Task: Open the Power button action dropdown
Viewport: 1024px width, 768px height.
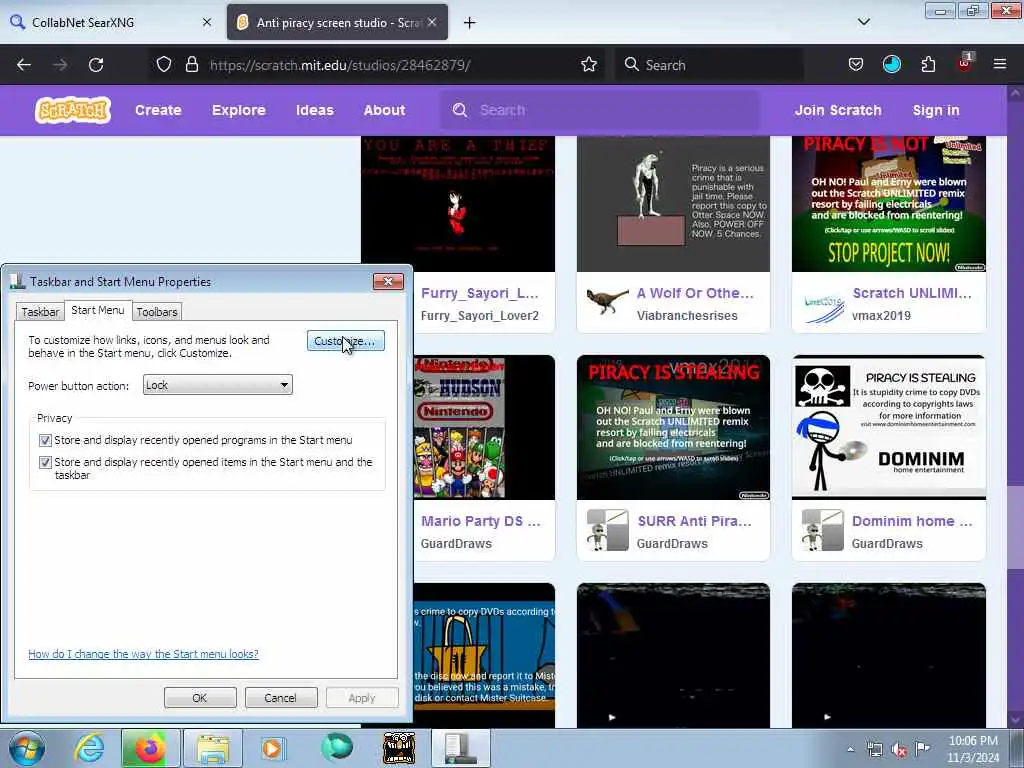Action: click(x=217, y=385)
